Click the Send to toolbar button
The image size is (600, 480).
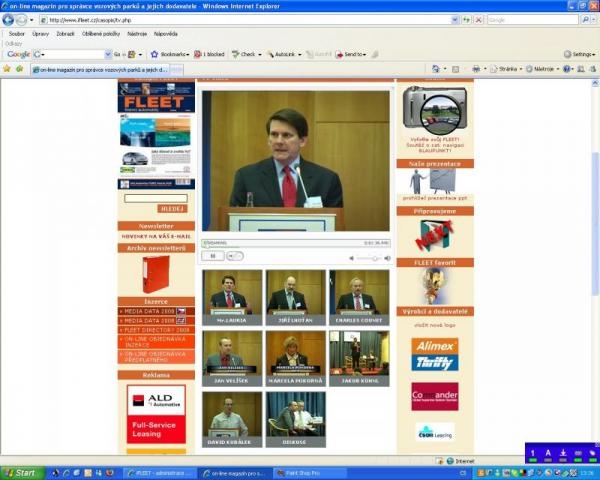click(x=351, y=54)
